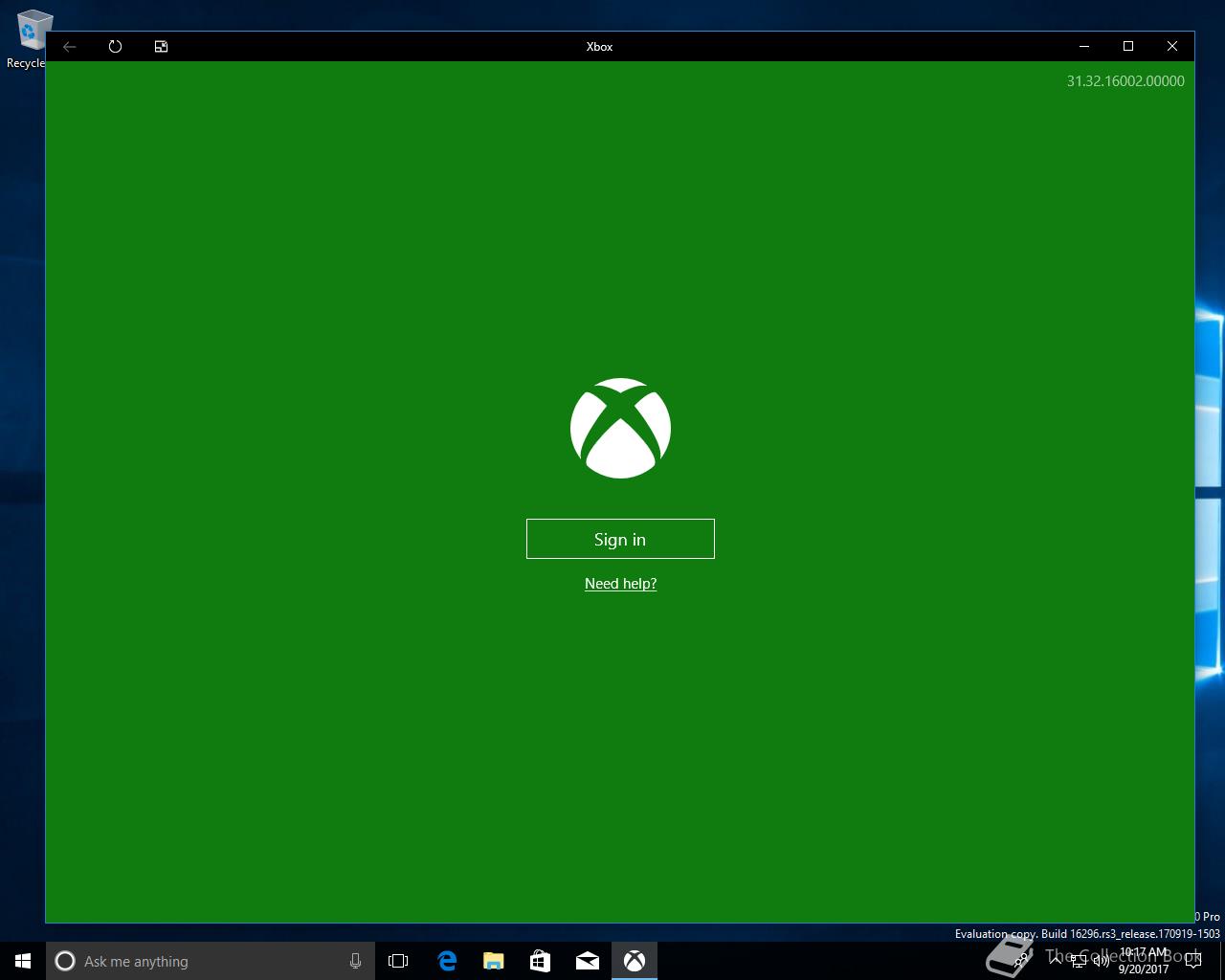Image resolution: width=1225 pixels, height=980 pixels.
Task: Open Task View from the taskbar
Action: tap(398, 961)
